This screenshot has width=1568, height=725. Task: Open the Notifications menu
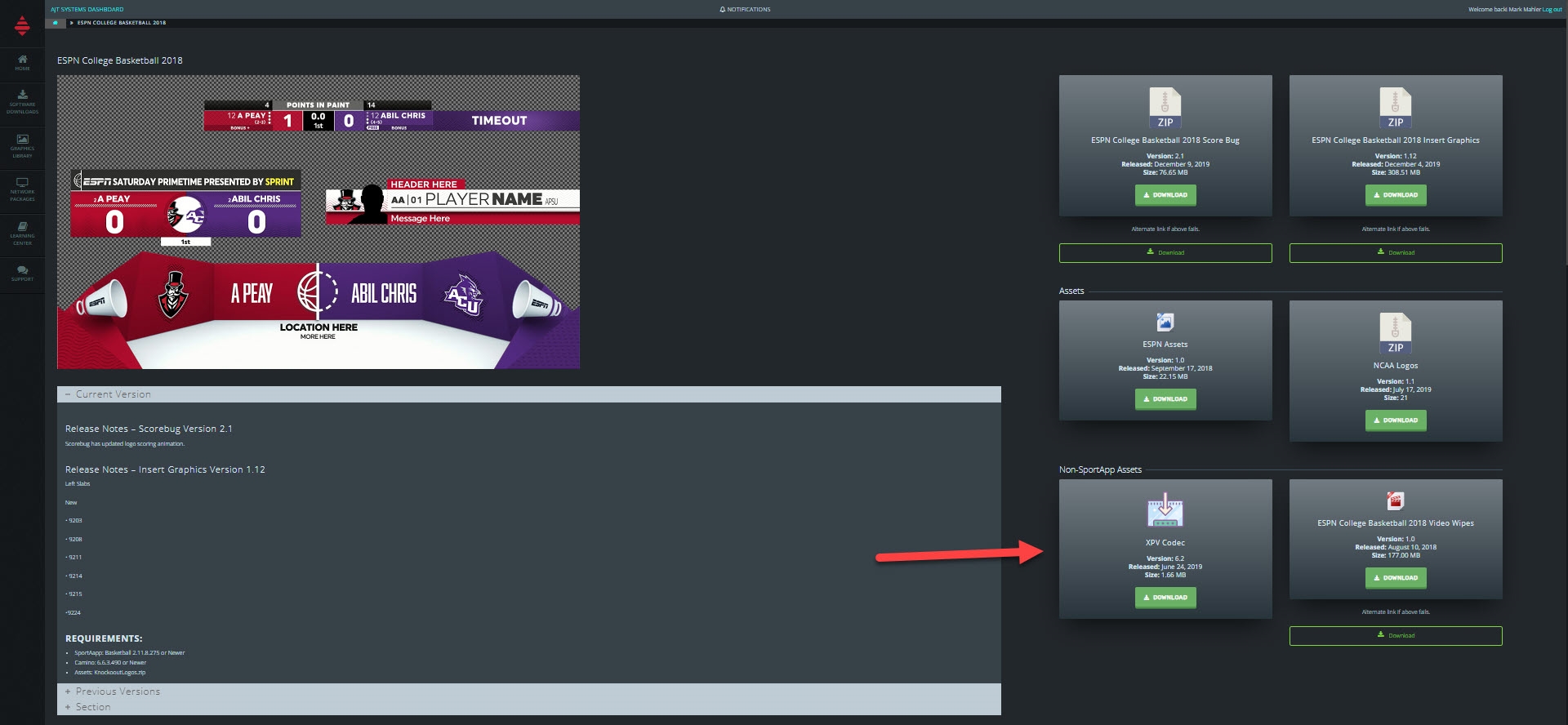[x=745, y=10]
